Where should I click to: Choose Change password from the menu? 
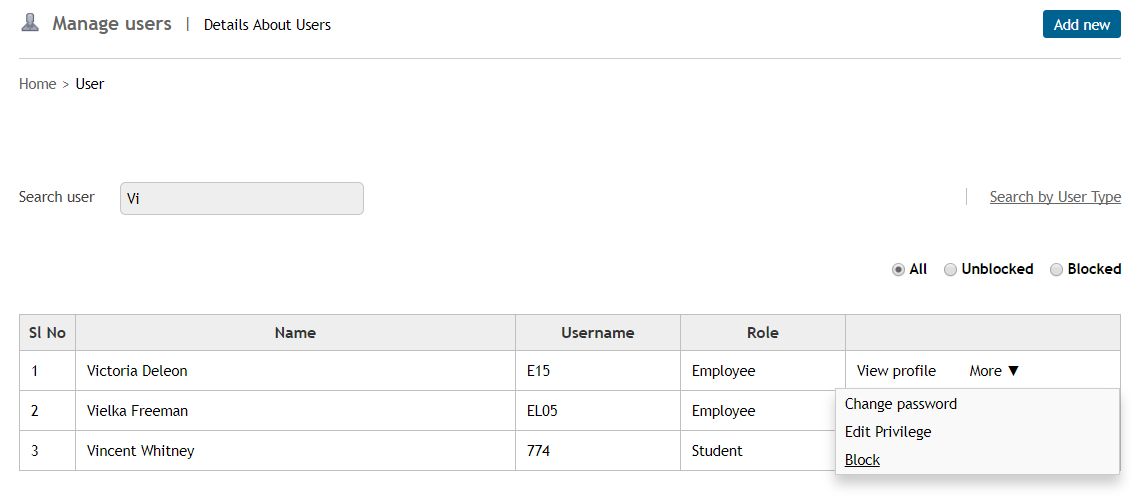[900, 404]
